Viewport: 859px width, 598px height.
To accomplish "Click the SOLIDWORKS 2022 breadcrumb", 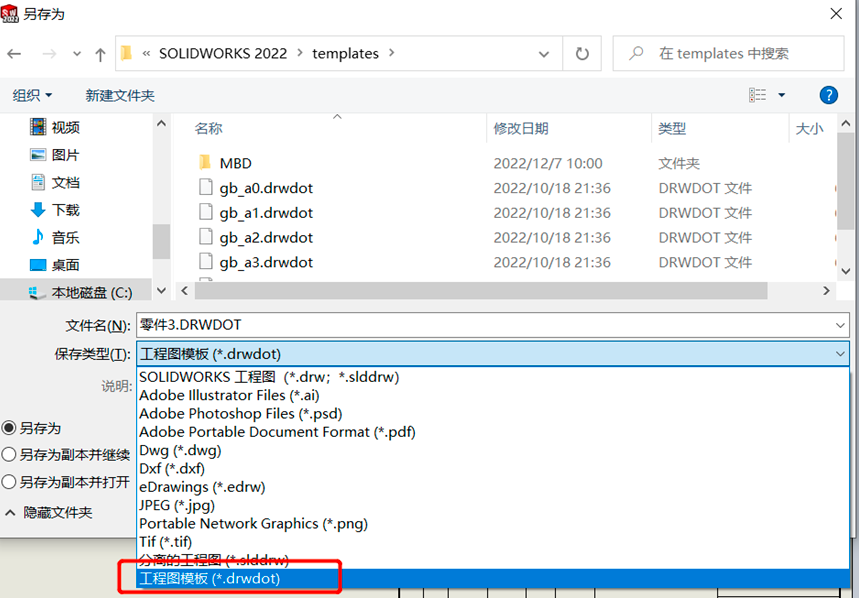I will [223, 53].
